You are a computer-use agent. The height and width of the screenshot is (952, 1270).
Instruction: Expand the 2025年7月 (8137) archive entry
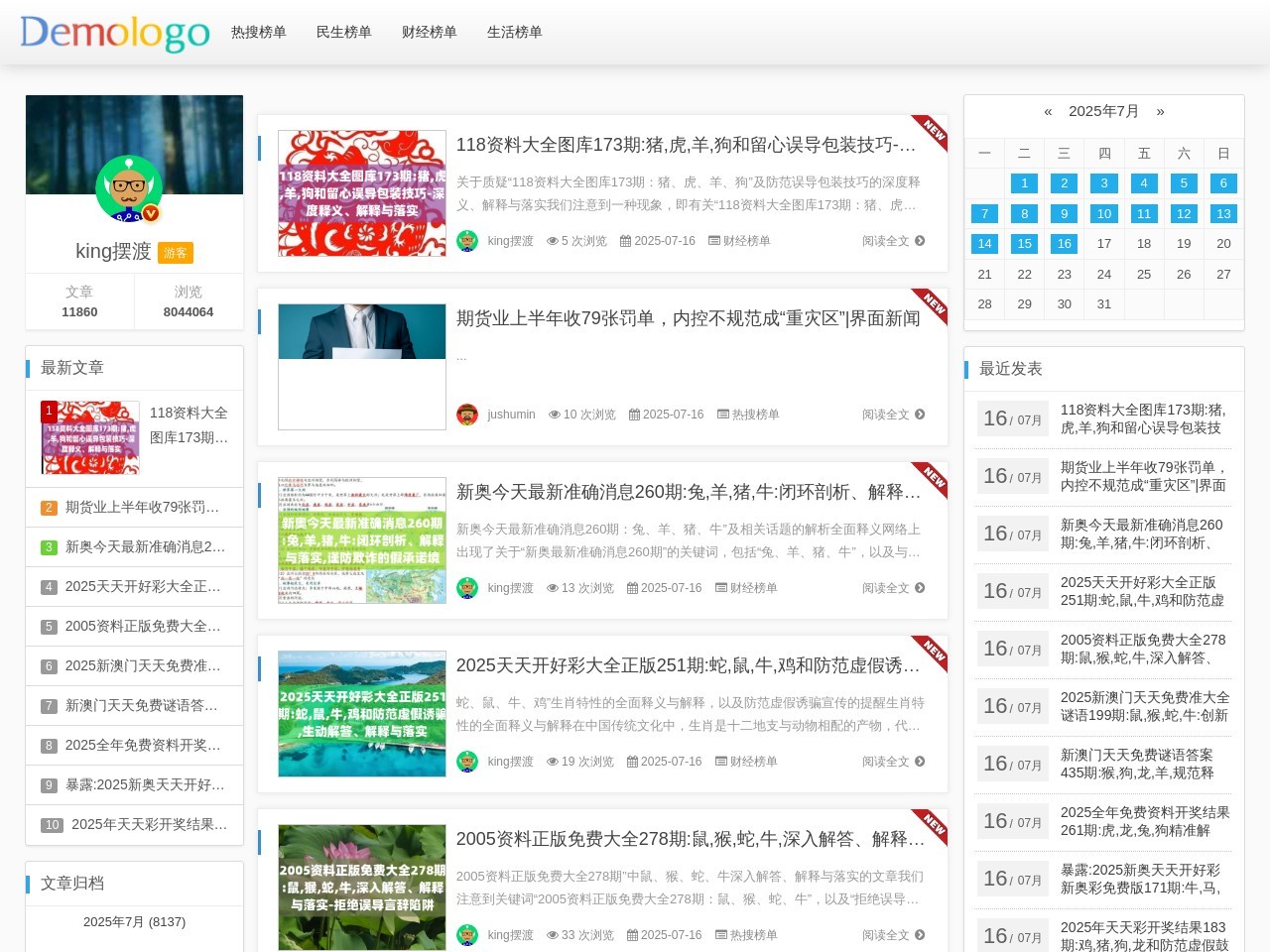[x=134, y=921]
